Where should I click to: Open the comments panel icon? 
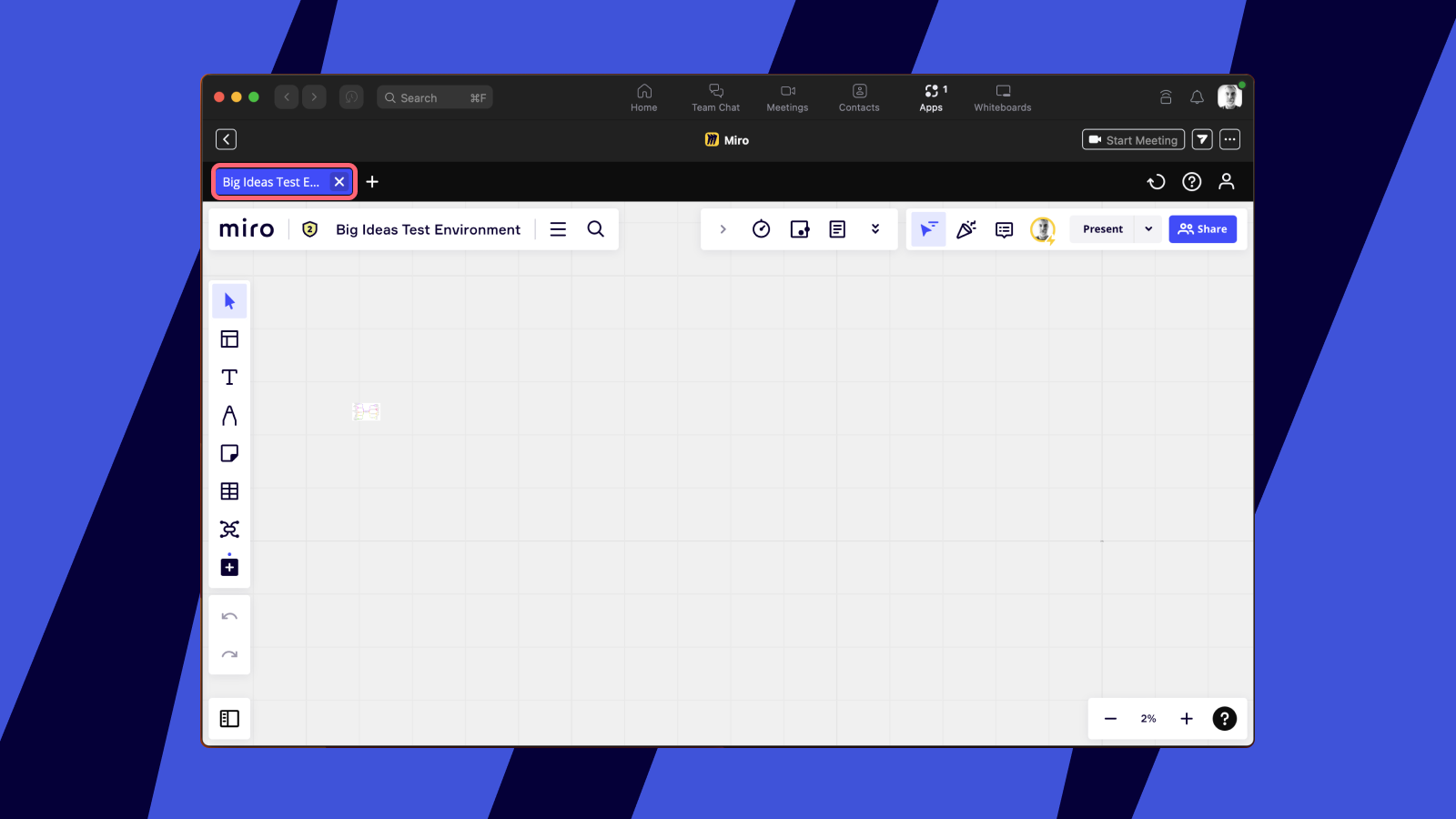click(x=1004, y=229)
